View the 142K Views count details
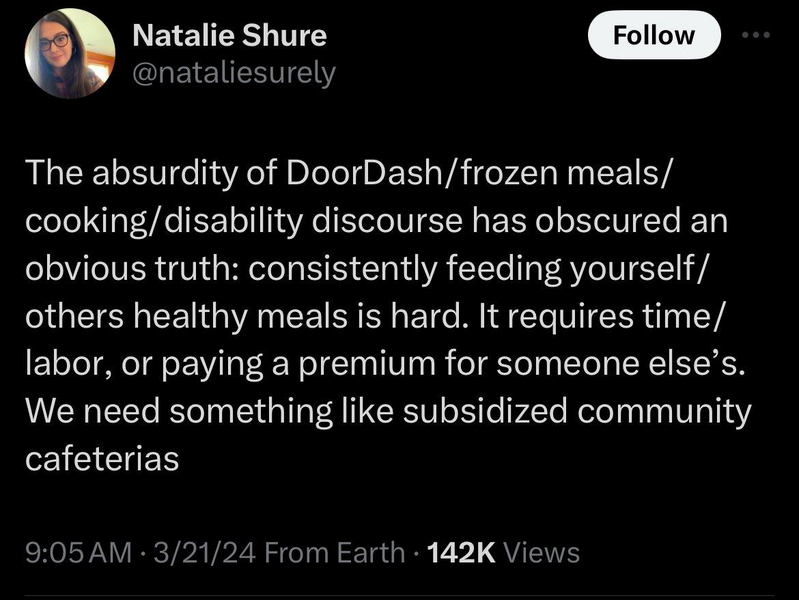Viewport: 799px width, 600px height. tap(503, 553)
